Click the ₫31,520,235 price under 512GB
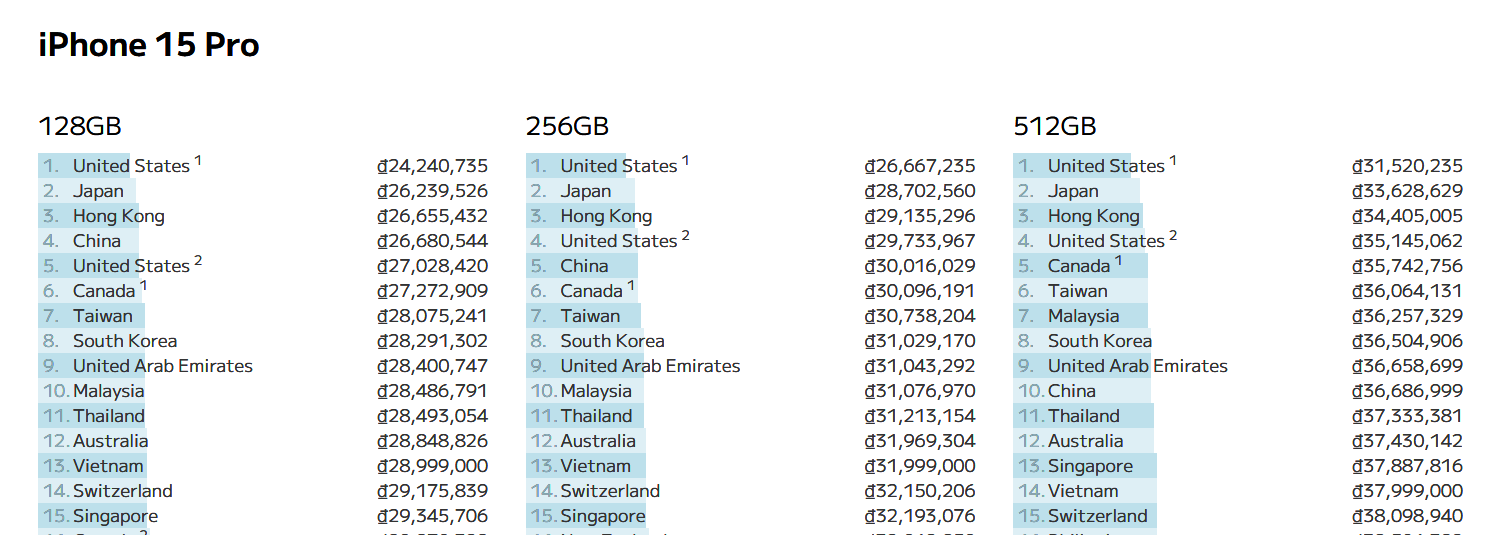This screenshot has height=535, width=1501. click(x=1407, y=166)
